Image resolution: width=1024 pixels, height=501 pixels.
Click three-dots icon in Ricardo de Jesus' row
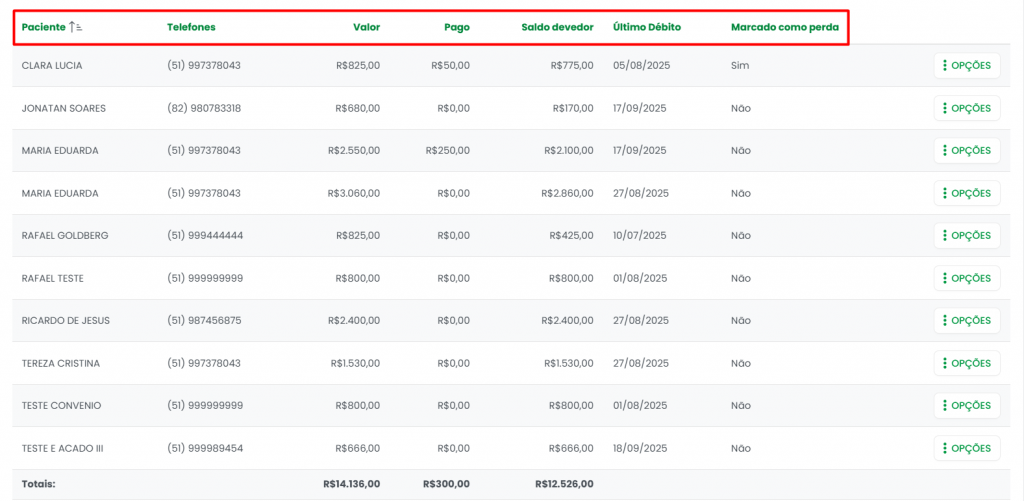944,321
